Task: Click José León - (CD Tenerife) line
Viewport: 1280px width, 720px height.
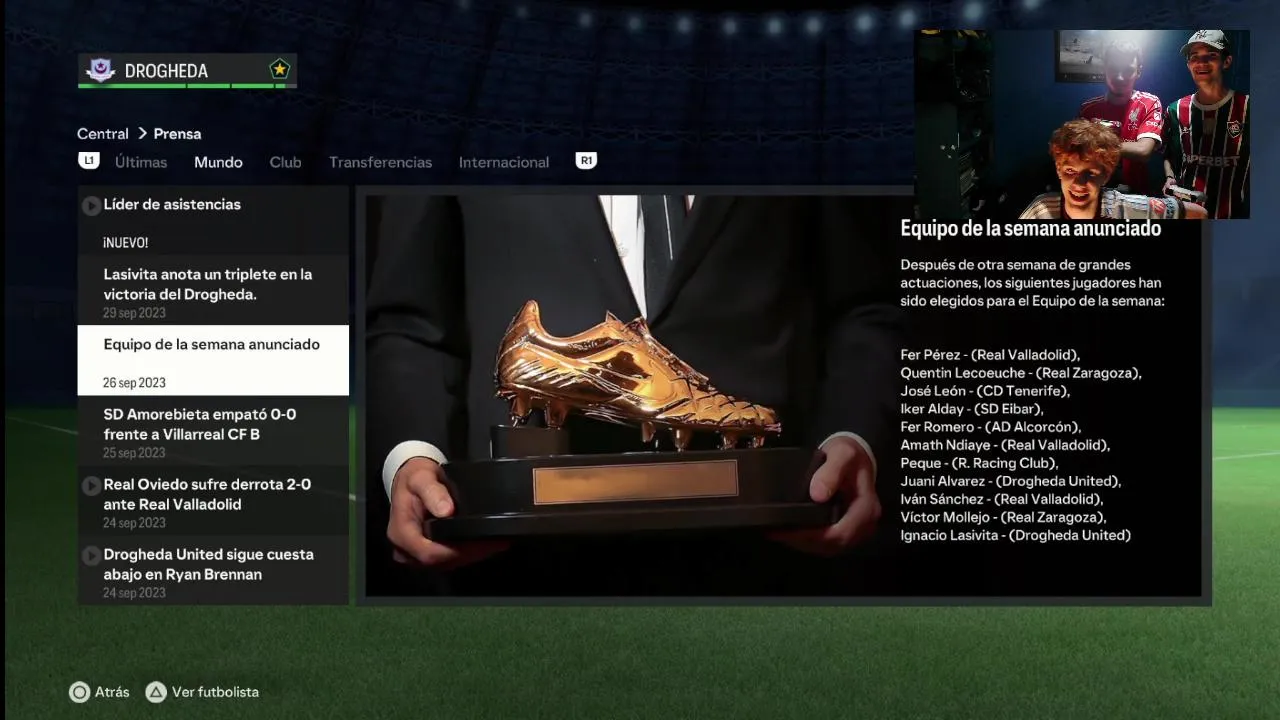Action: coord(985,391)
